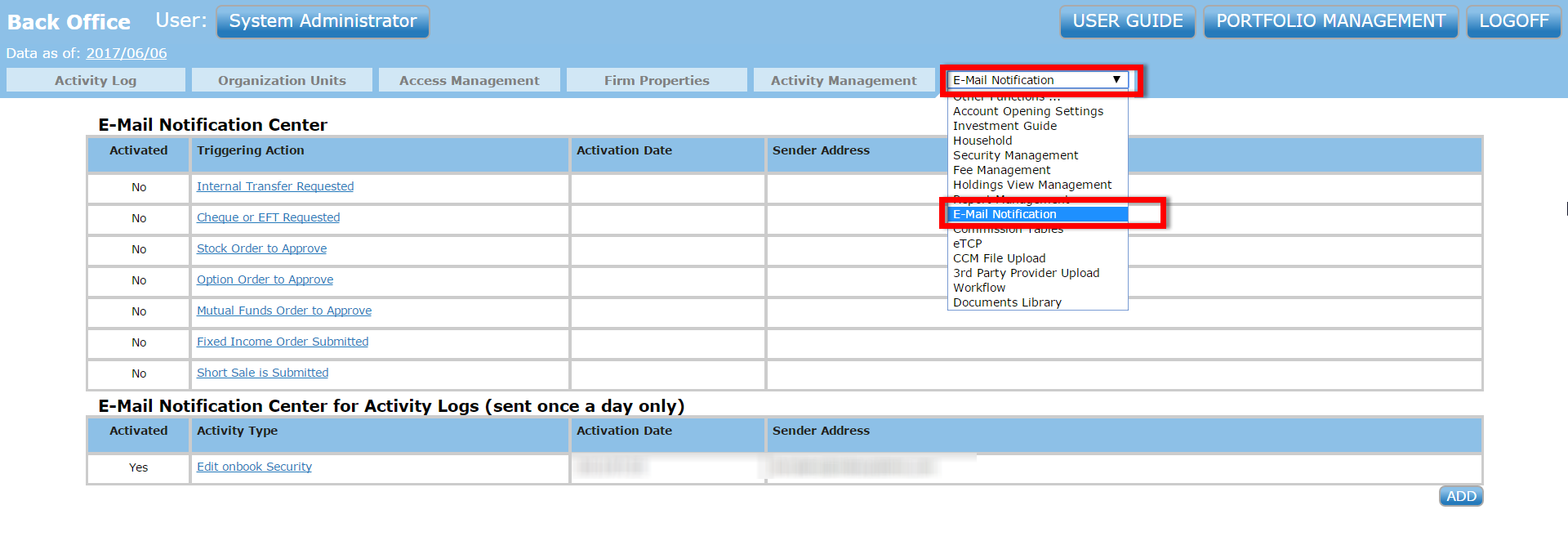Open the 2017/06/06 data date link
This screenshot has width=1568, height=559.
coord(127,53)
